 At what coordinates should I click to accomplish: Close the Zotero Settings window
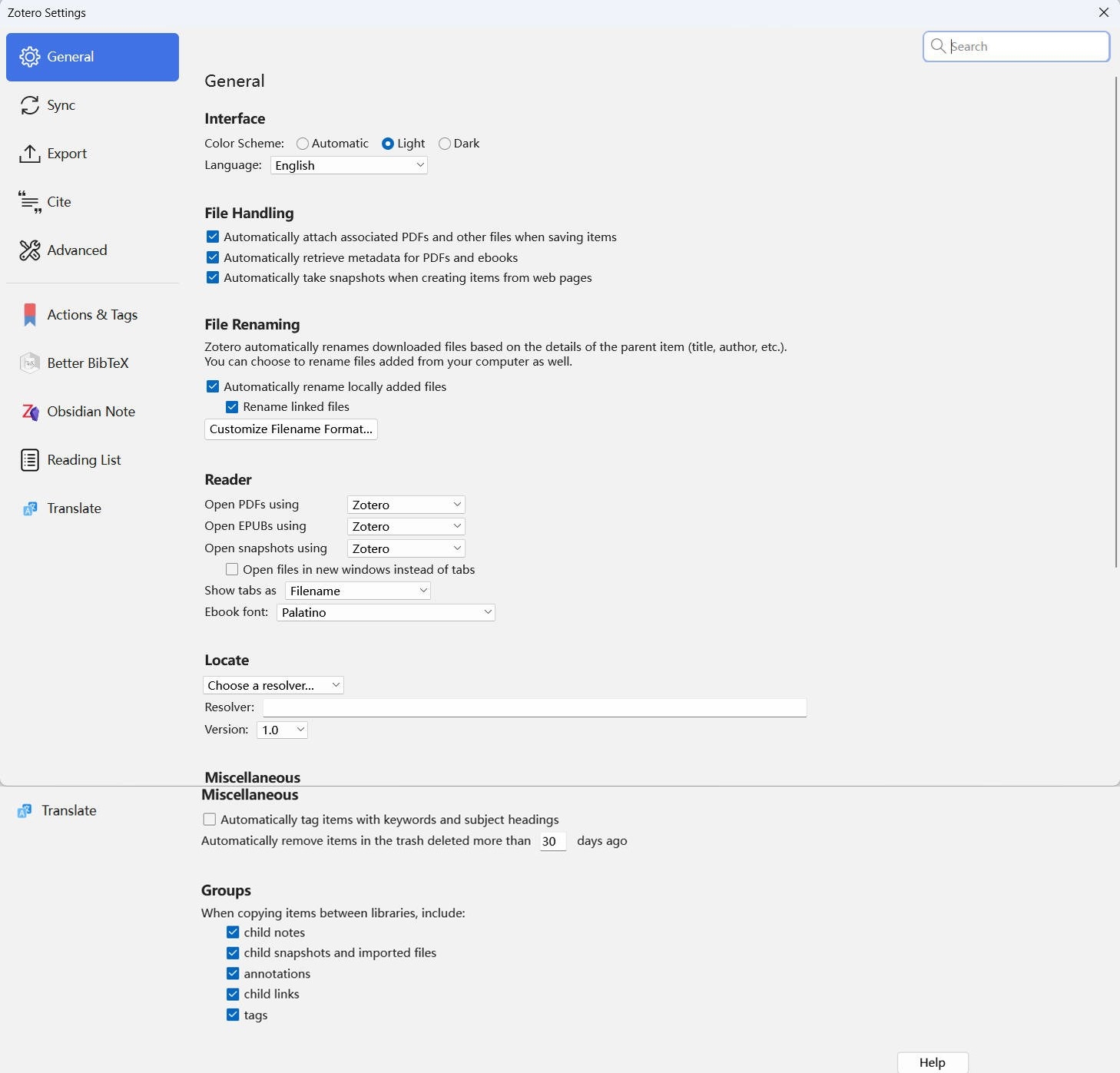point(1104,12)
